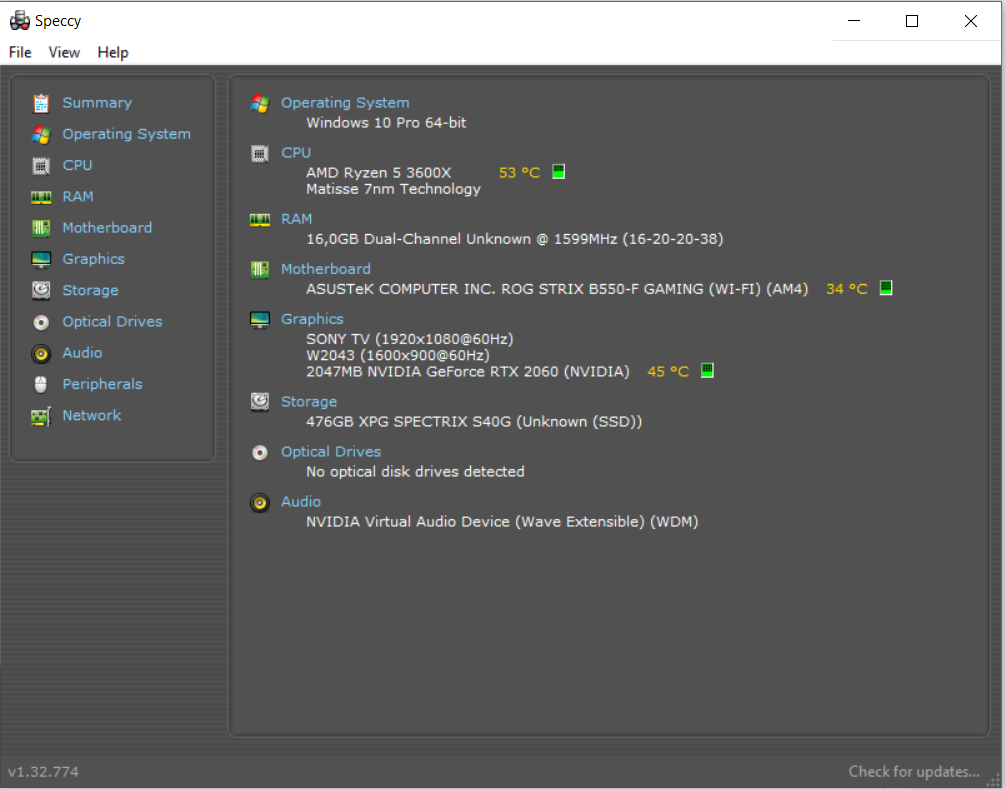The image size is (1006, 789).
Task: Click the CPU heading link in summary
Action: point(296,153)
